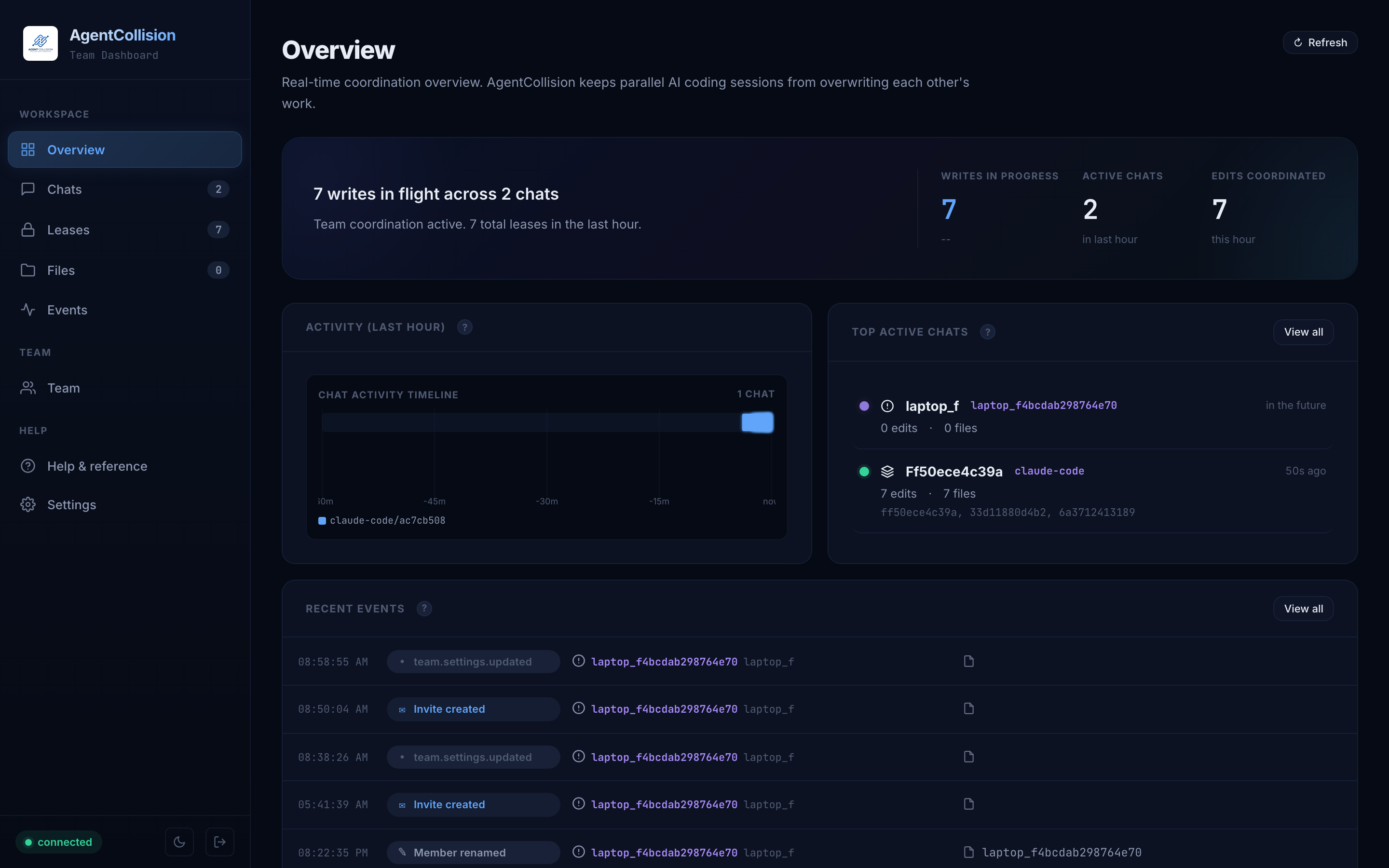This screenshot has width=1389, height=868.
Task: Navigate to Team in the sidebar menu
Action: click(x=63, y=388)
